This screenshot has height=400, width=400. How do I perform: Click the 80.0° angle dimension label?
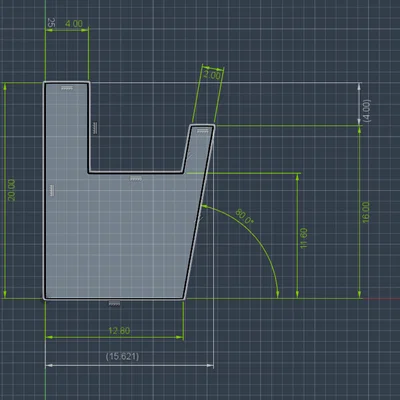point(245,216)
